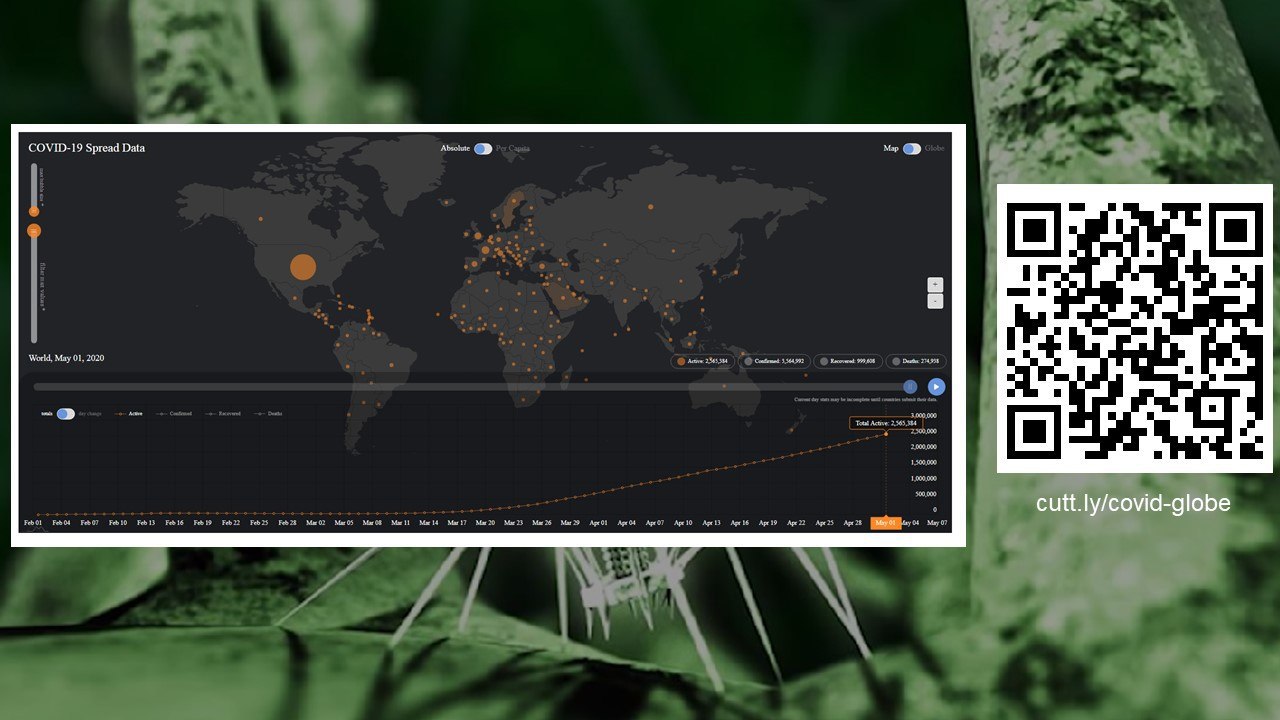The height and width of the screenshot is (720, 1280).
Task: Click the COVID-19 Spread Data title
Action: pyautogui.click(x=86, y=148)
